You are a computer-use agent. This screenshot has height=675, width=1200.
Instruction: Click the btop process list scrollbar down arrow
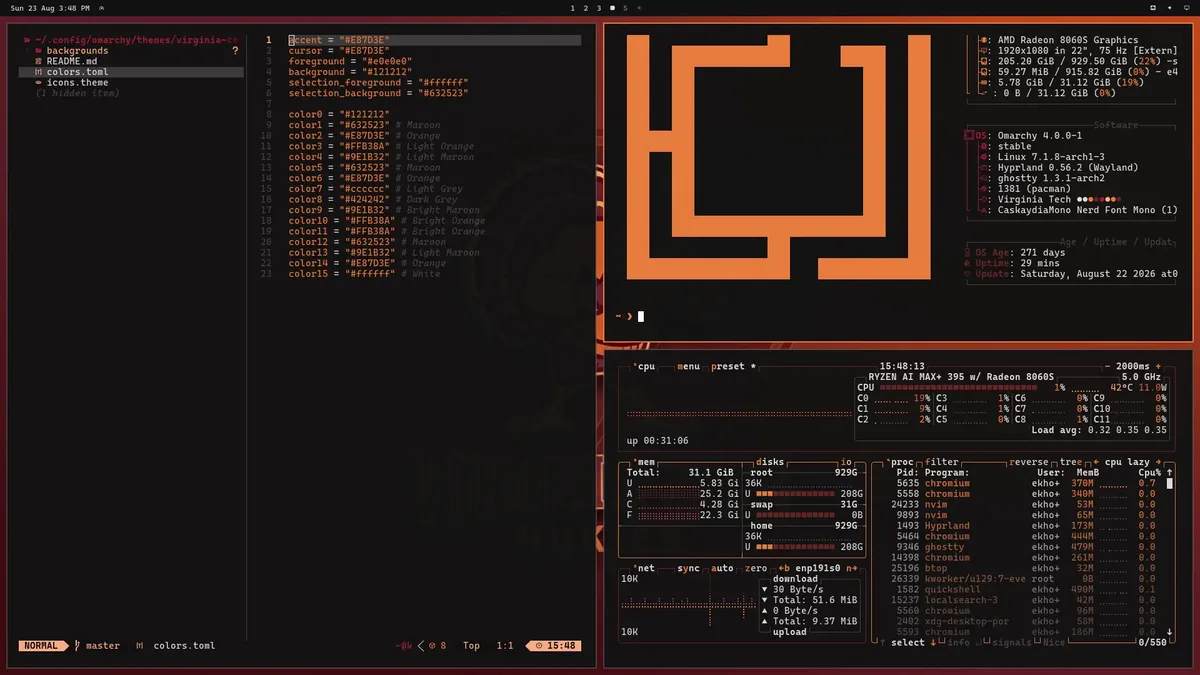pyautogui.click(x=1170, y=631)
